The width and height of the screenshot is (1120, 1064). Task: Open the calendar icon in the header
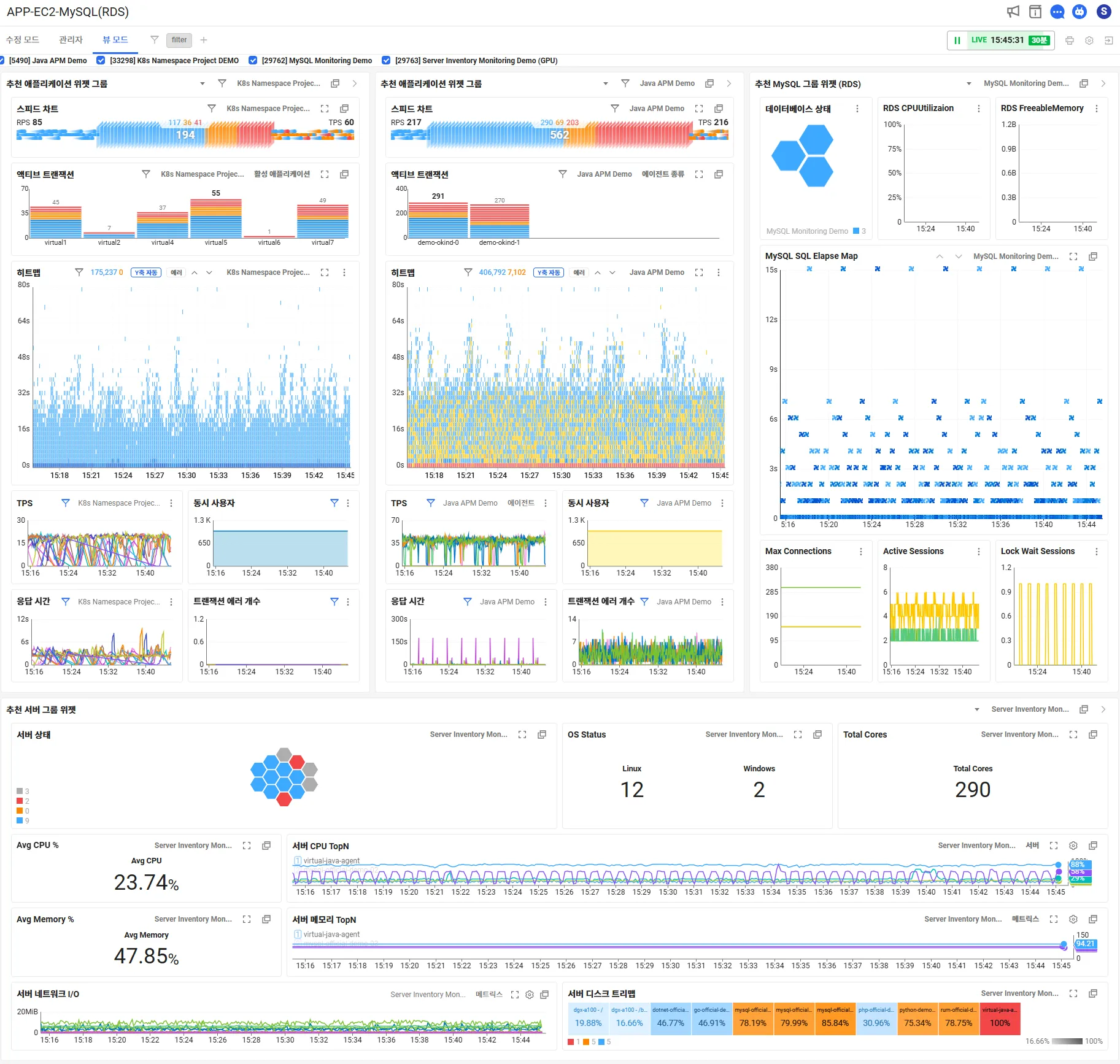pos(1035,12)
